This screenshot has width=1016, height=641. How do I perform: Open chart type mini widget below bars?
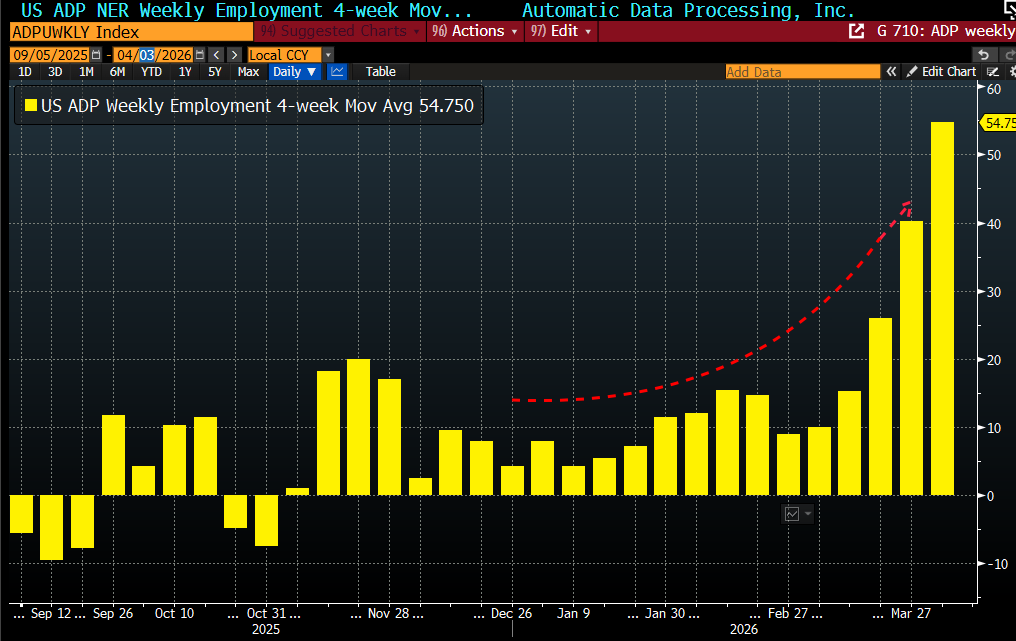coord(797,513)
